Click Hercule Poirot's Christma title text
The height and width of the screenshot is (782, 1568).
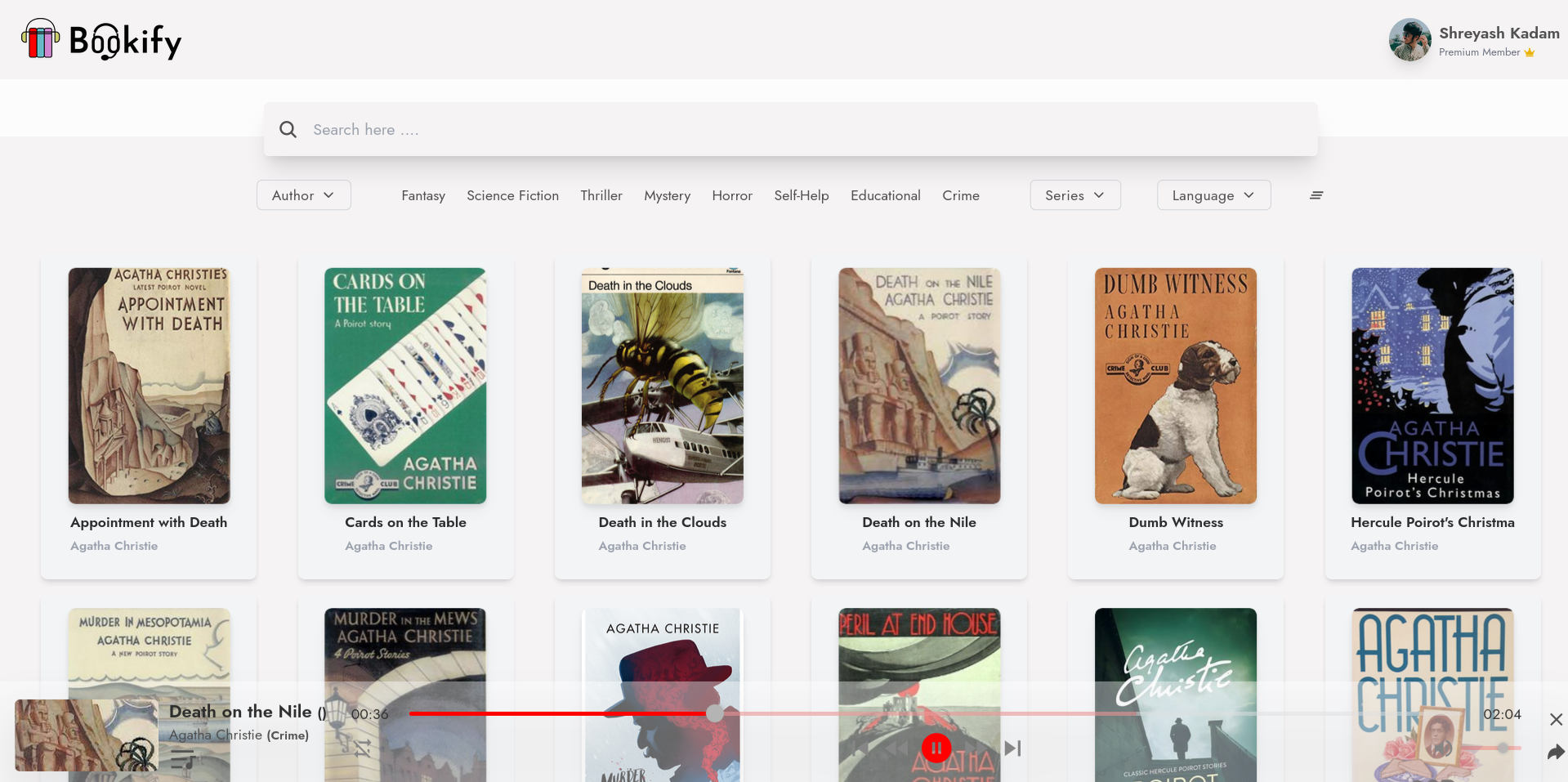coord(1432,522)
